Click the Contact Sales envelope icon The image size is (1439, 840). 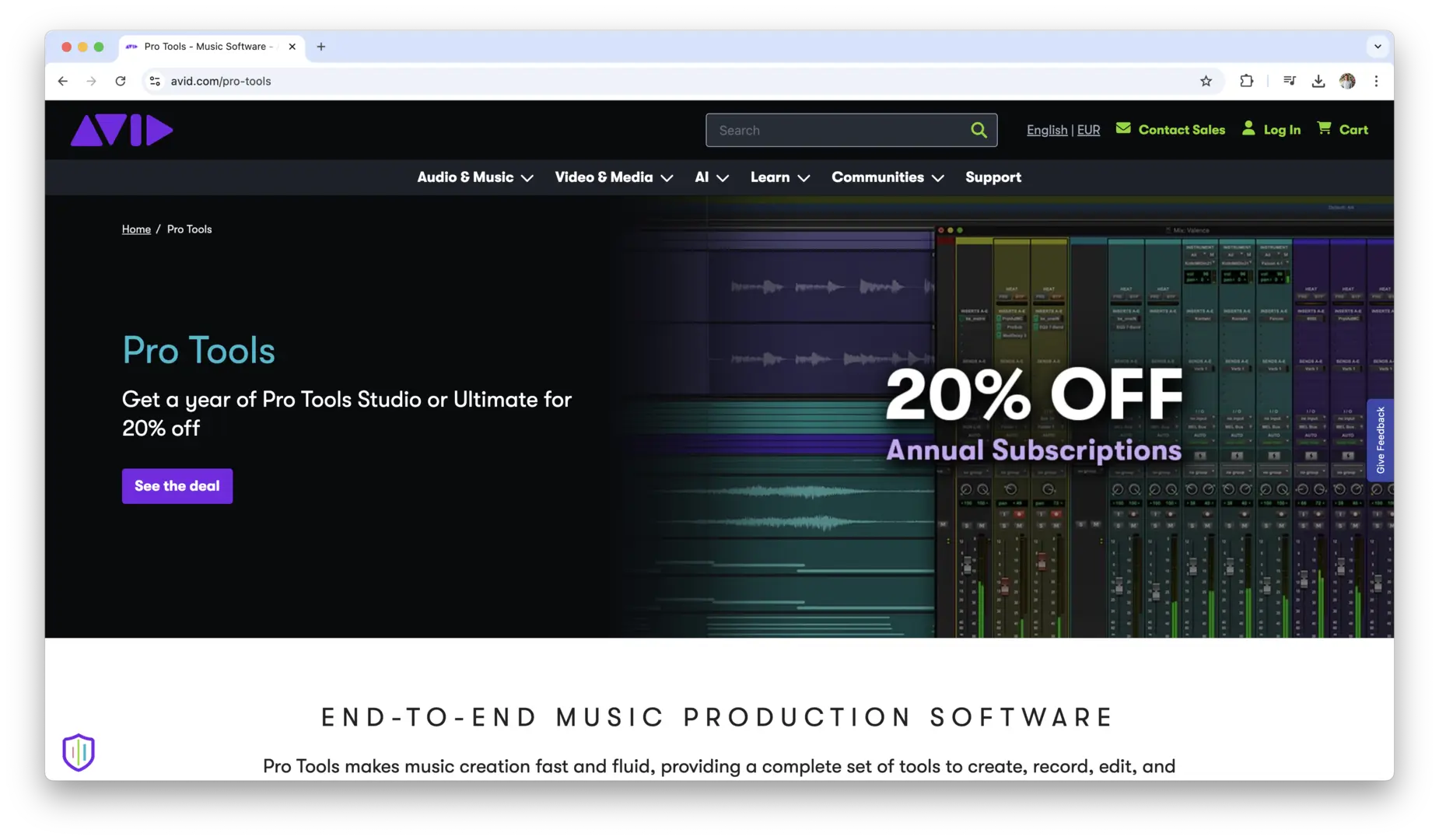tap(1123, 128)
